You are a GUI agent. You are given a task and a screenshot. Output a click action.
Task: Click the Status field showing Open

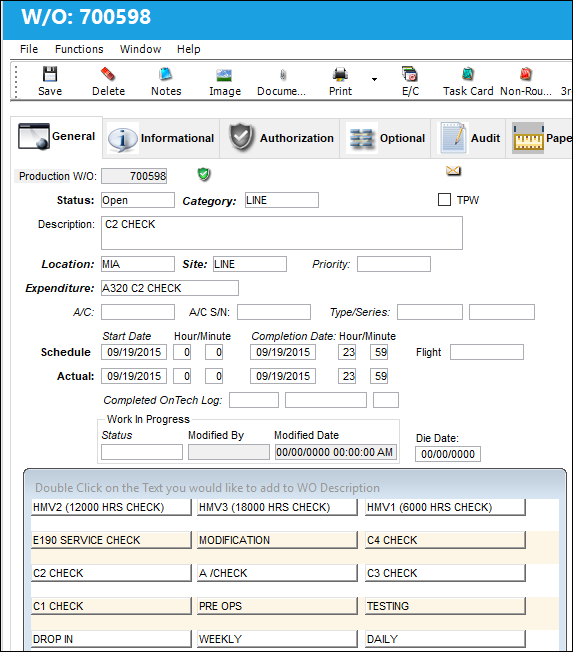[x=138, y=200]
